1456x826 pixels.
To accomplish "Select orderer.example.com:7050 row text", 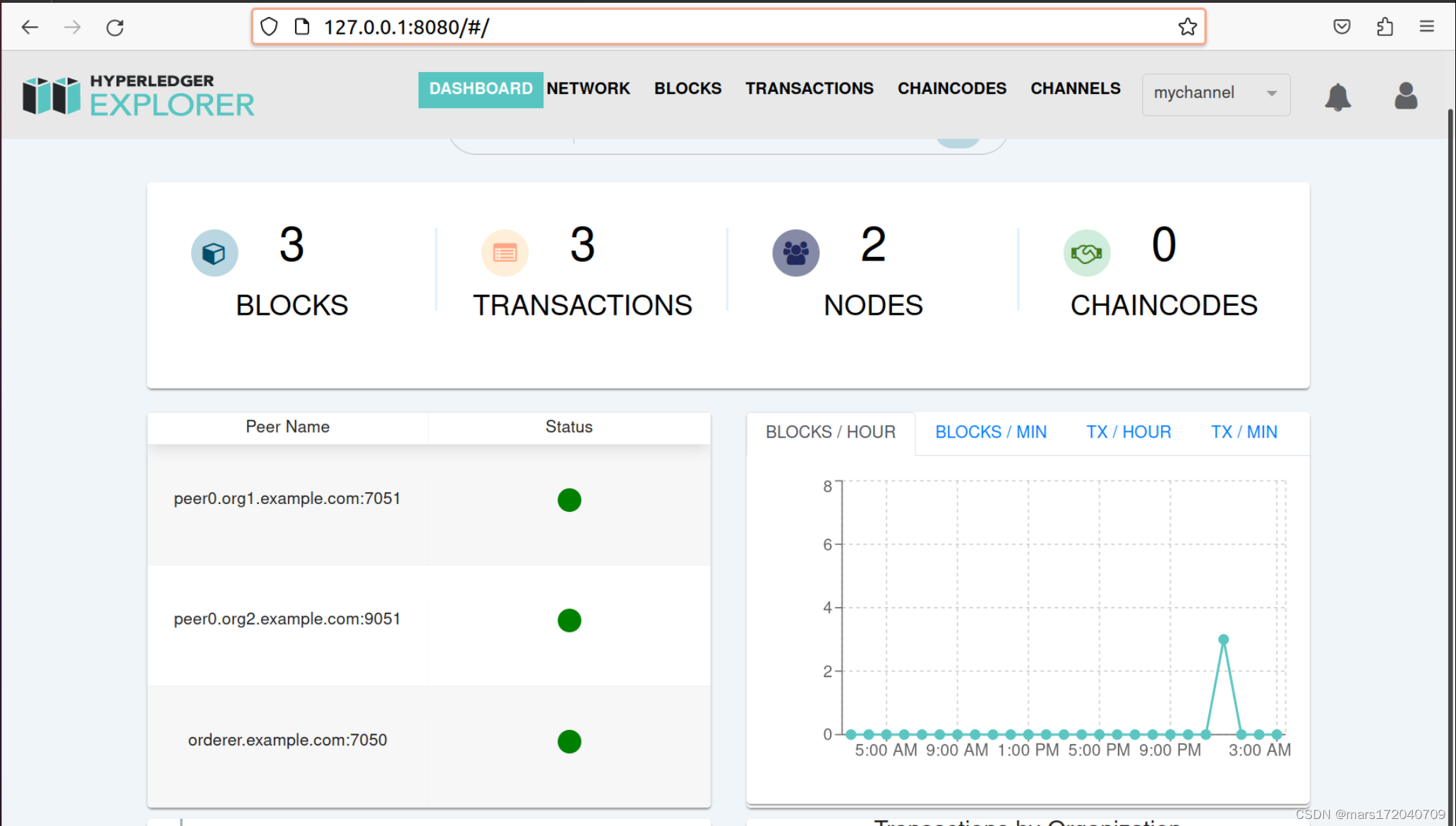I will (x=287, y=740).
